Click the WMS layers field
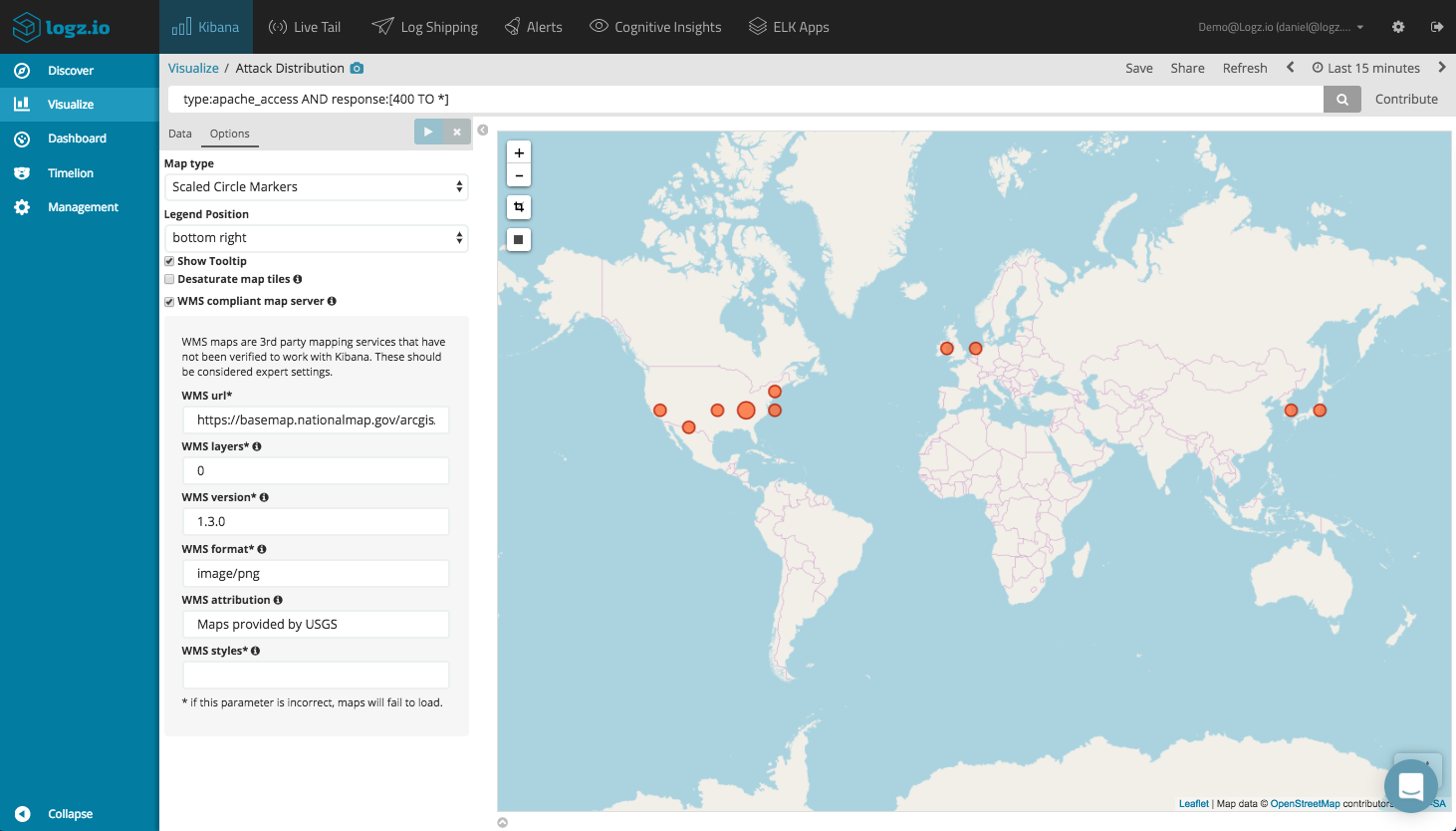 [316, 470]
